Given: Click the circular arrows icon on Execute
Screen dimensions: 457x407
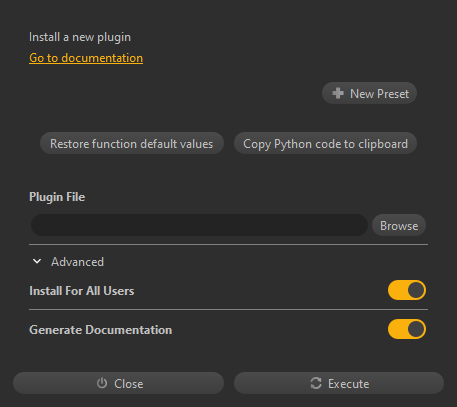Looking at the screenshot, I should [x=316, y=383].
